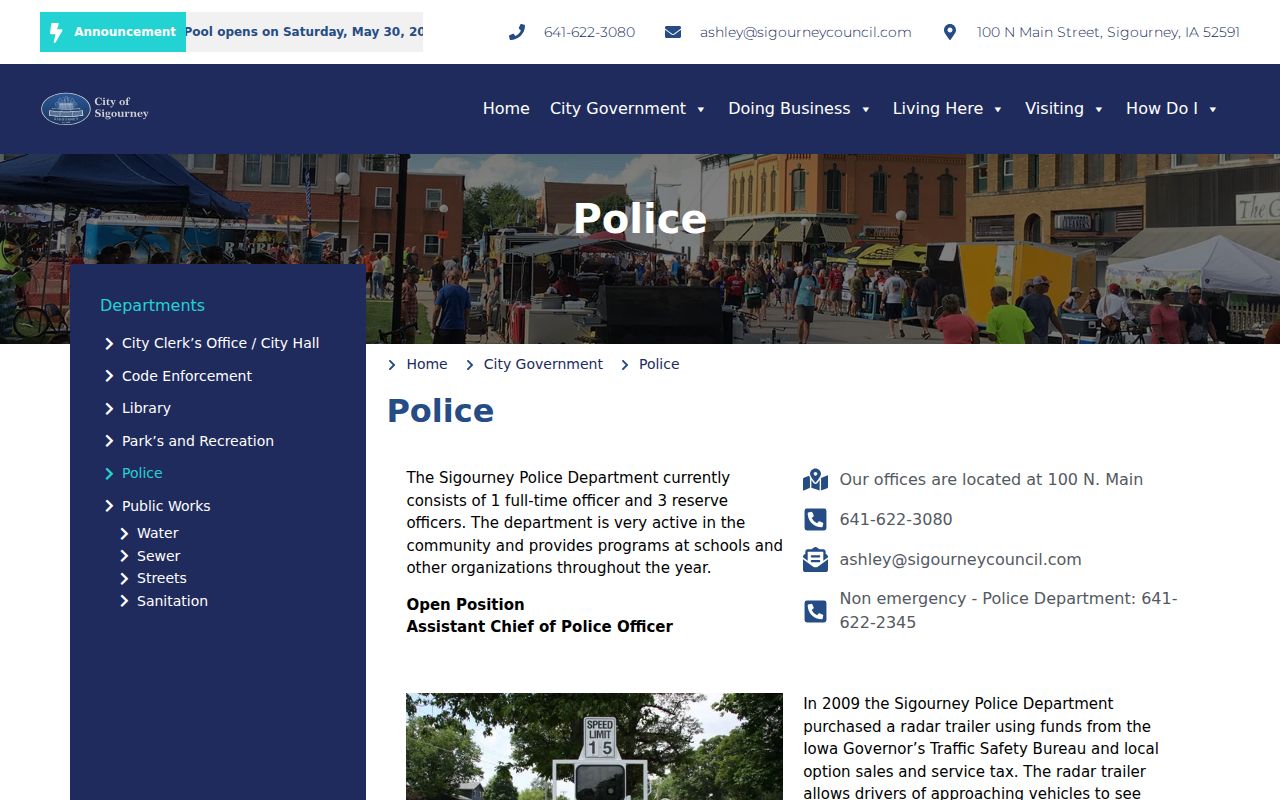This screenshot has height=800, width=1280.
Task: Open the Visiting menu item
Action: (x=1054, y=108)
